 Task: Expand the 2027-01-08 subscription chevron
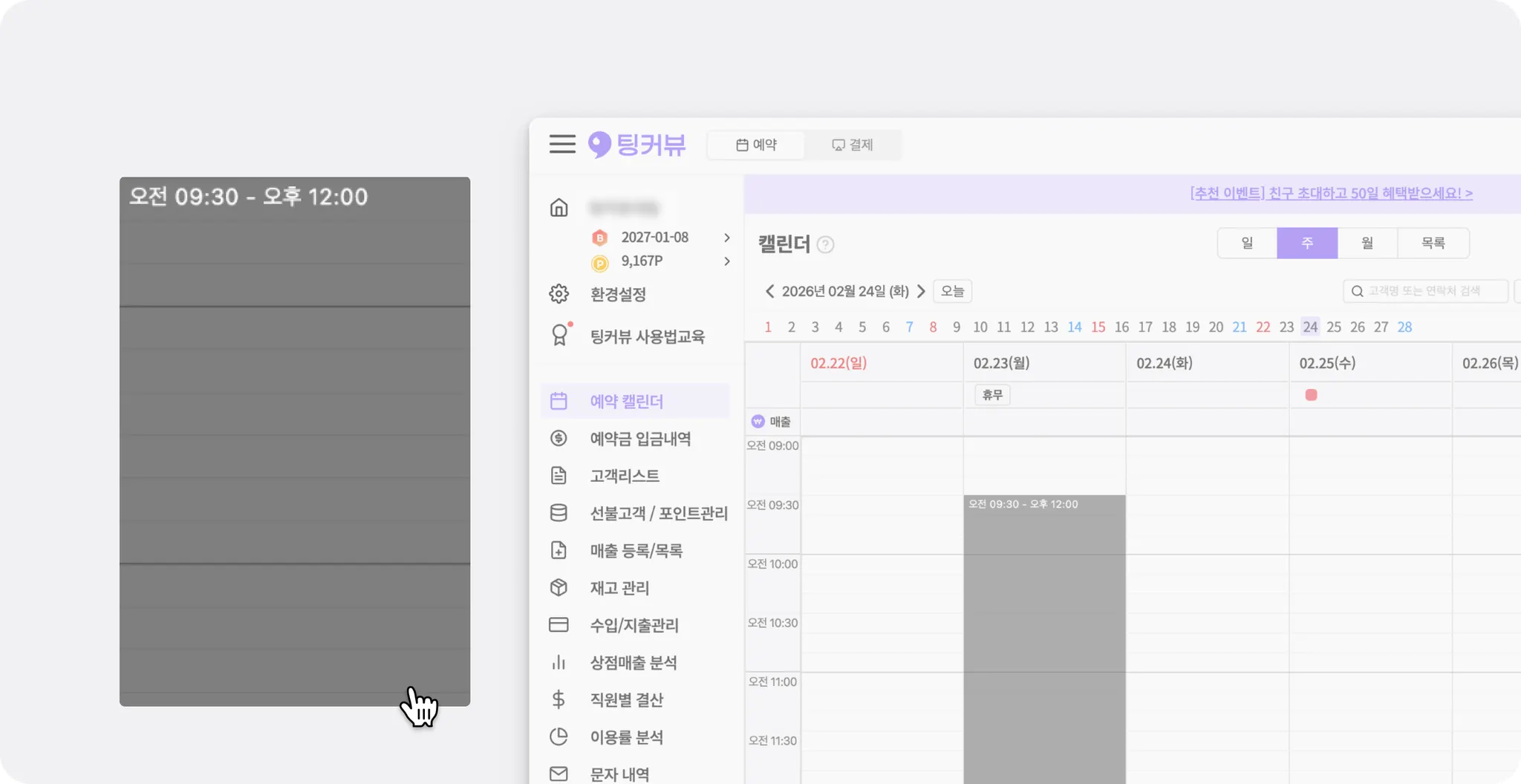click(x=727, y=238)
